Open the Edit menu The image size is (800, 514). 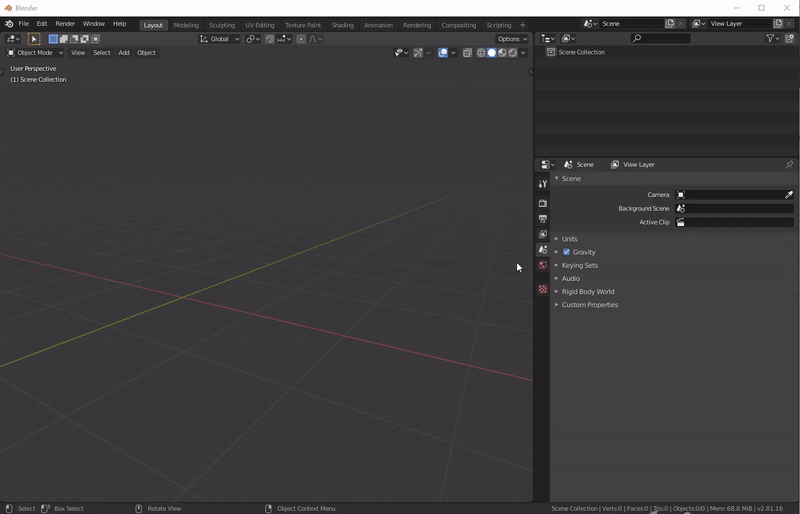pos(42,24)
